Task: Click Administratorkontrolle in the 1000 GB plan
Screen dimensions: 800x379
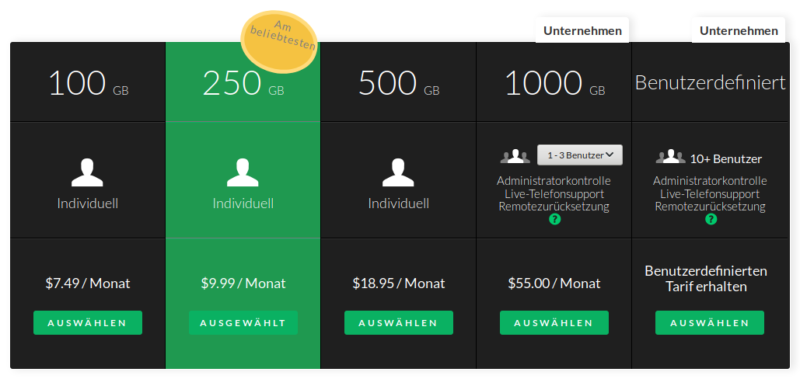Action: [554, 181]
